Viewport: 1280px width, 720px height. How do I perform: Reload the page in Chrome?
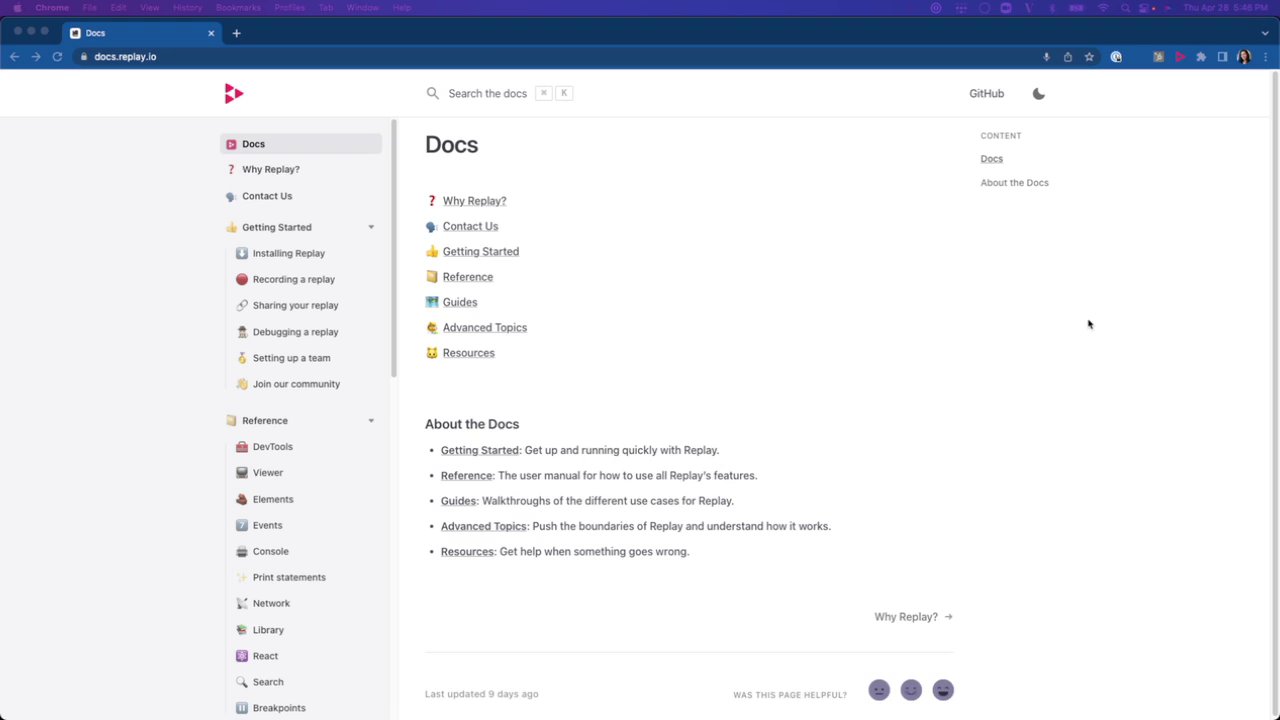pyautogui.click(x=57, y=57)
